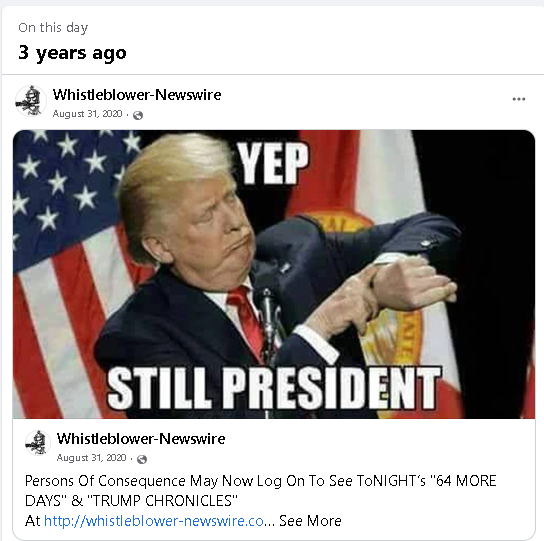Open the Still President meme image
544x541 pixels.
pos(274,274)
